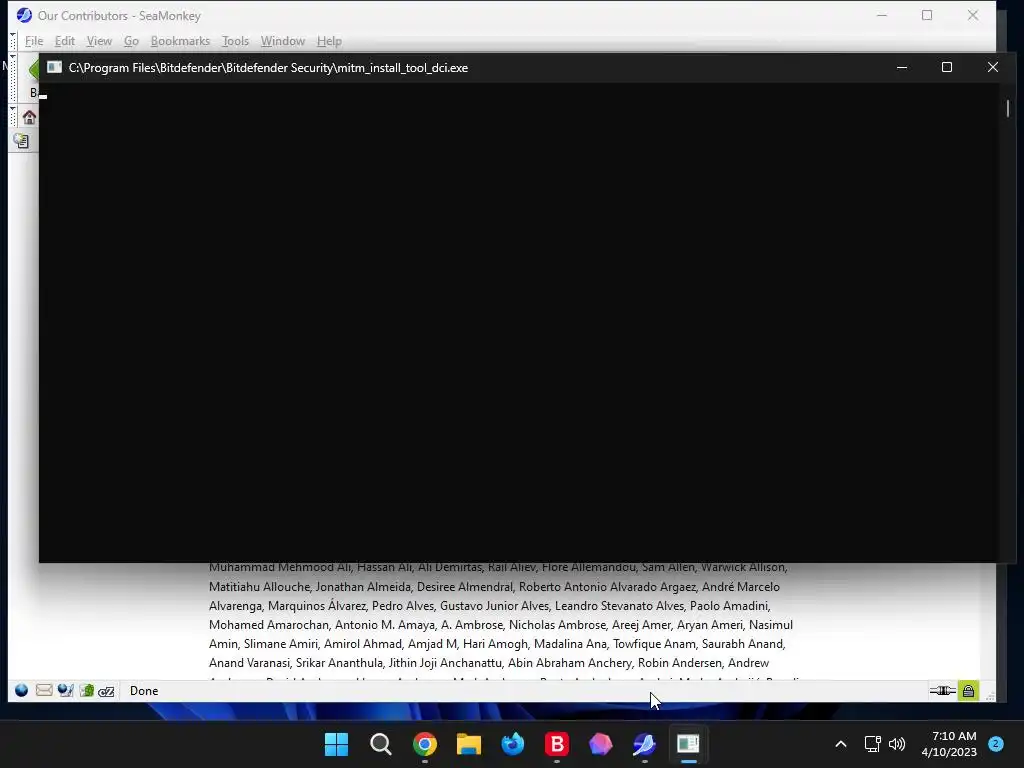Open volume control in system tray
The image size is (1024, 768).
897,744
